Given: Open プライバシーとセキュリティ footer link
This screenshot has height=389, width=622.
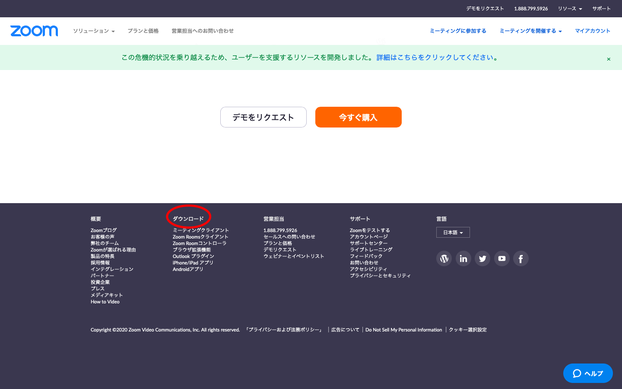Looking at the screenshot, I should click(380, 276).
